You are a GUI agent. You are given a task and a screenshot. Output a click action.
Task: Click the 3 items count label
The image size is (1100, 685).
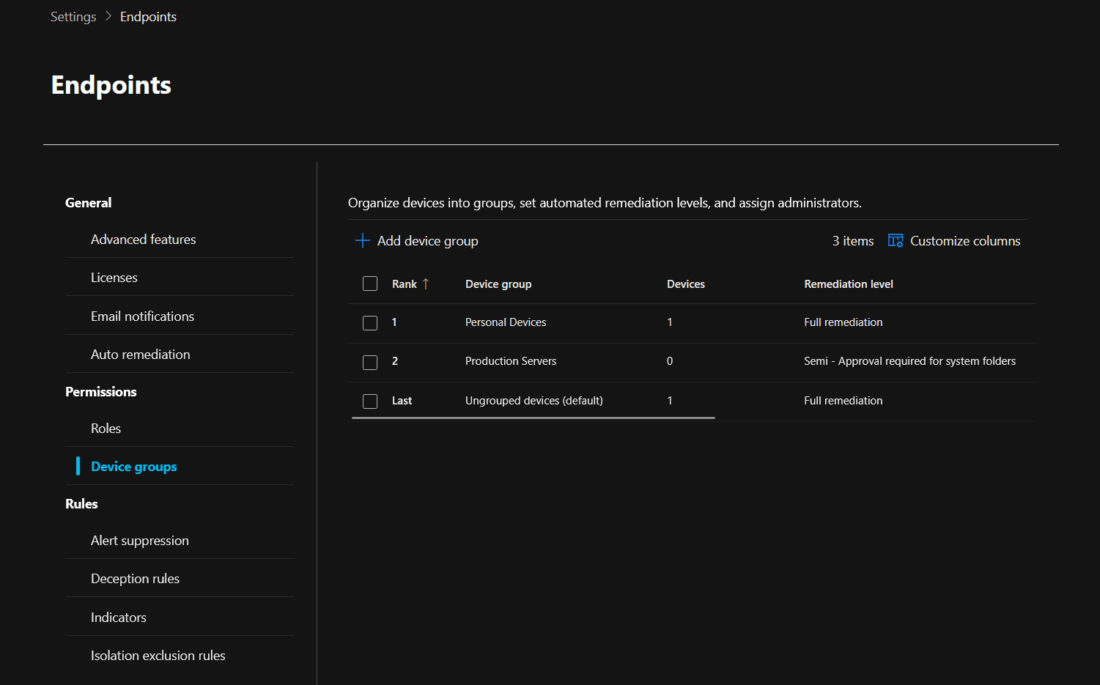click(x=853, y=241)
